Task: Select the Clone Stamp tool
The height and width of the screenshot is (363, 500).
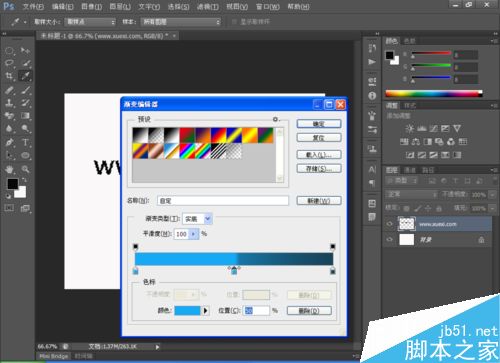Action: [x=9, y=103]
